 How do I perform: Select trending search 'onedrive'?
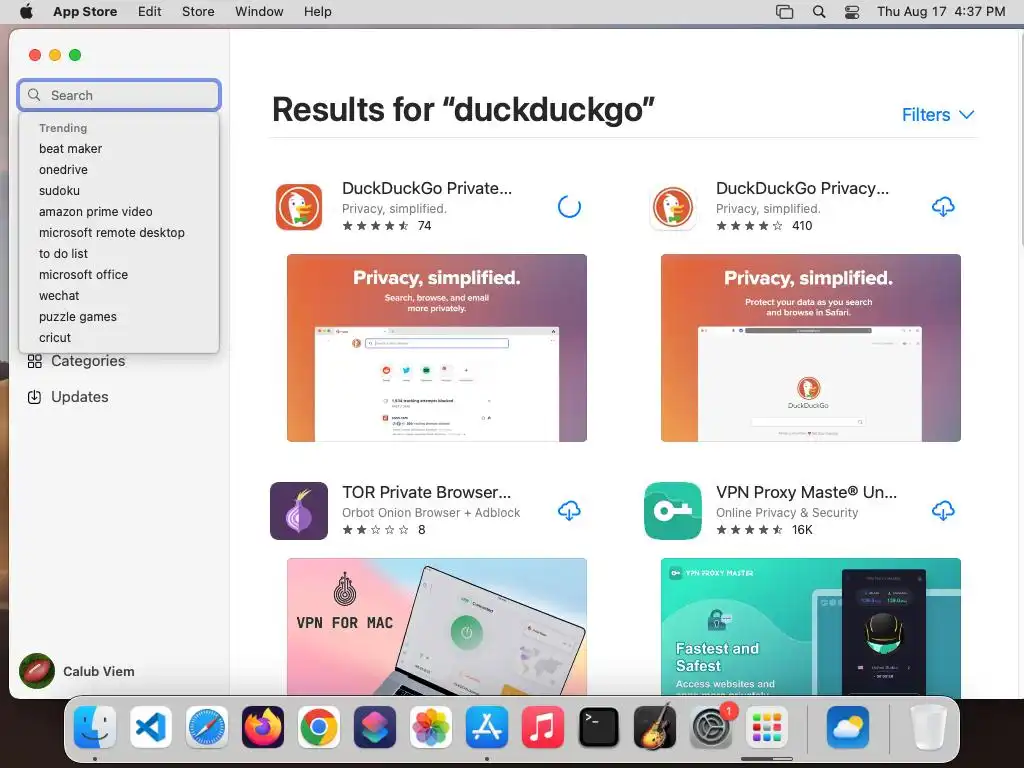point(63,170)
